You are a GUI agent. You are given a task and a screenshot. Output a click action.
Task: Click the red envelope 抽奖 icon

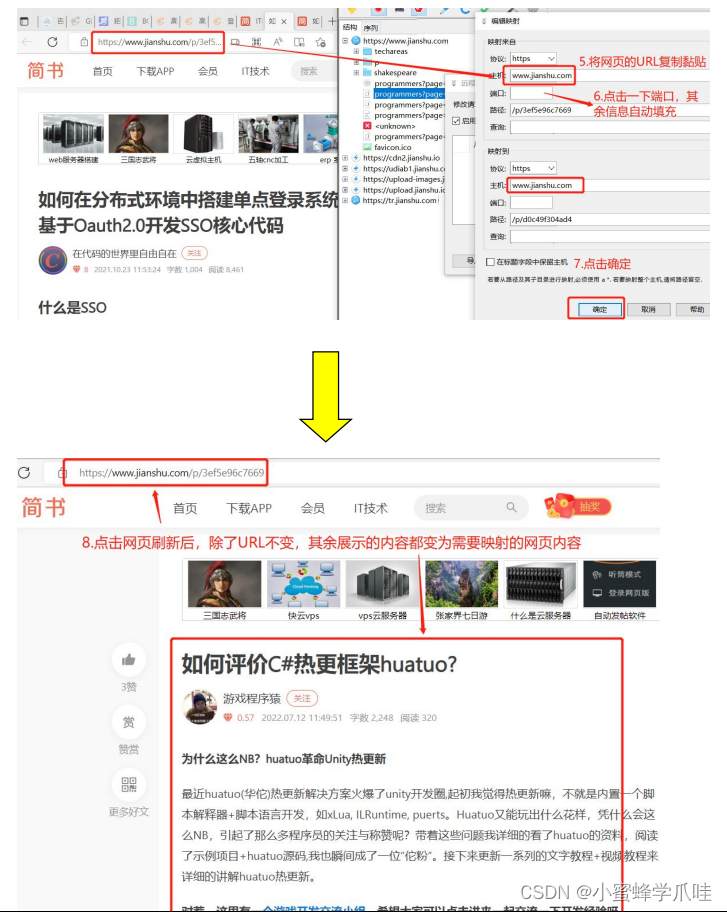click(x=577, y=507)
